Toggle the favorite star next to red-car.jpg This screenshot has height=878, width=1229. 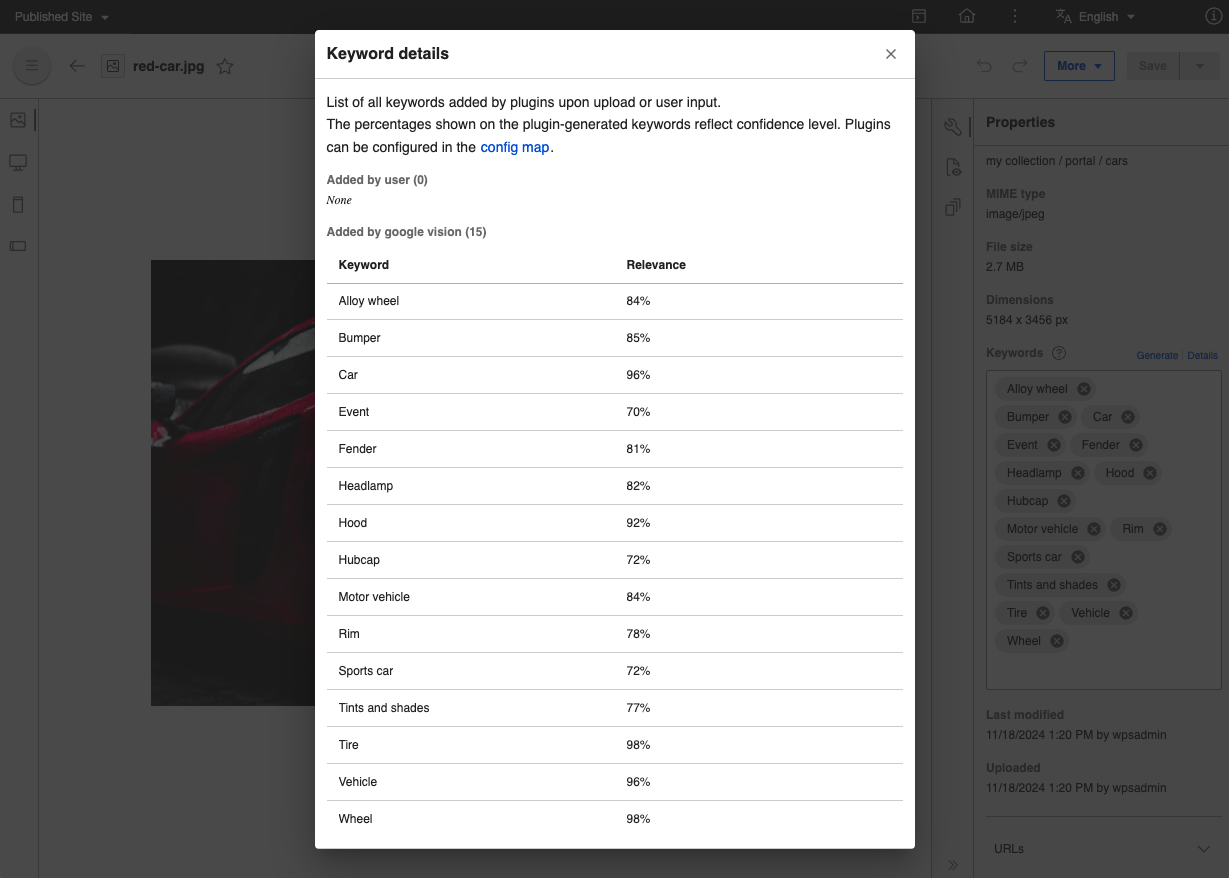click(225, 66)
